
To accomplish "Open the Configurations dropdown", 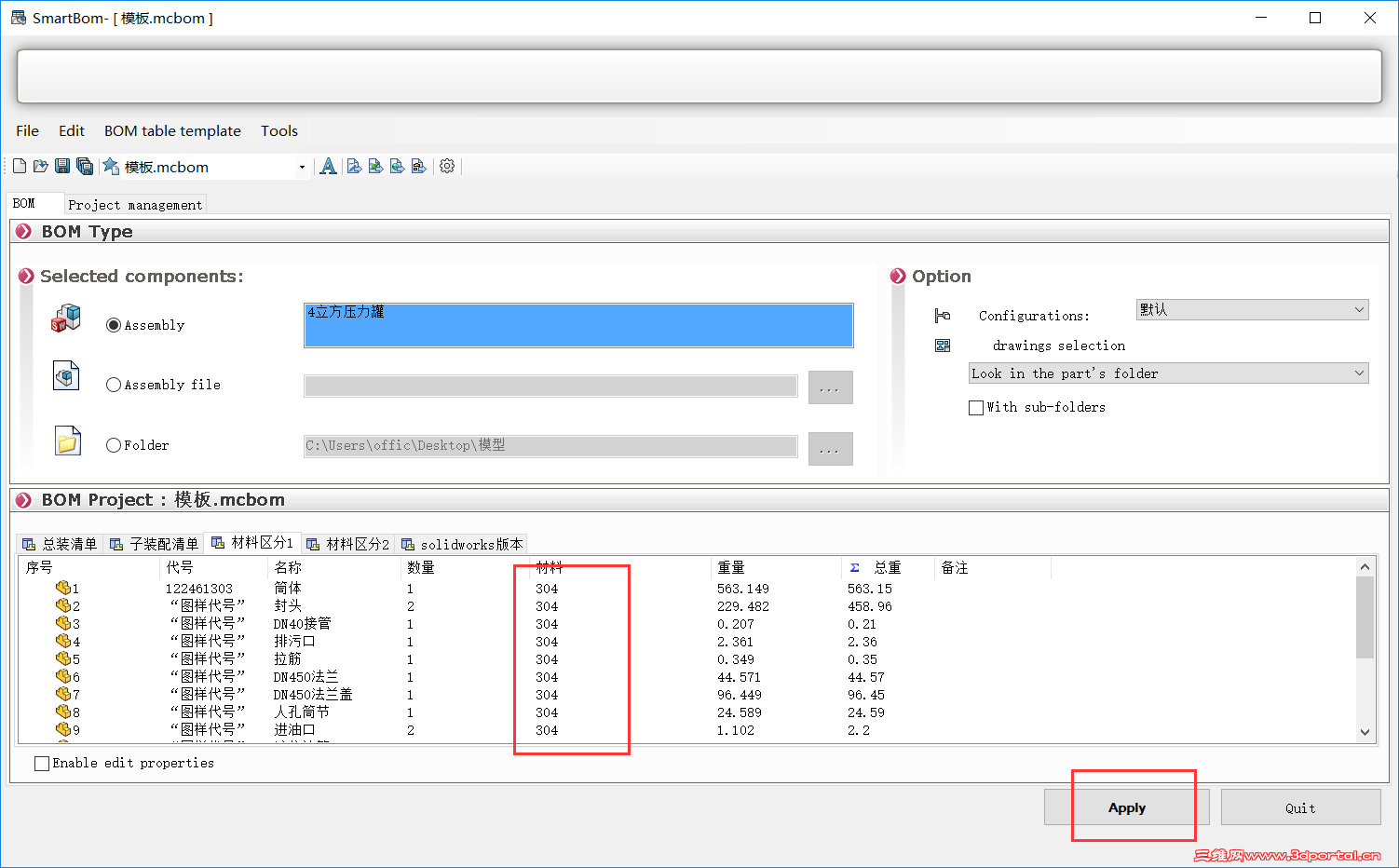I will pyautogui.click(x=1252, y=309).
